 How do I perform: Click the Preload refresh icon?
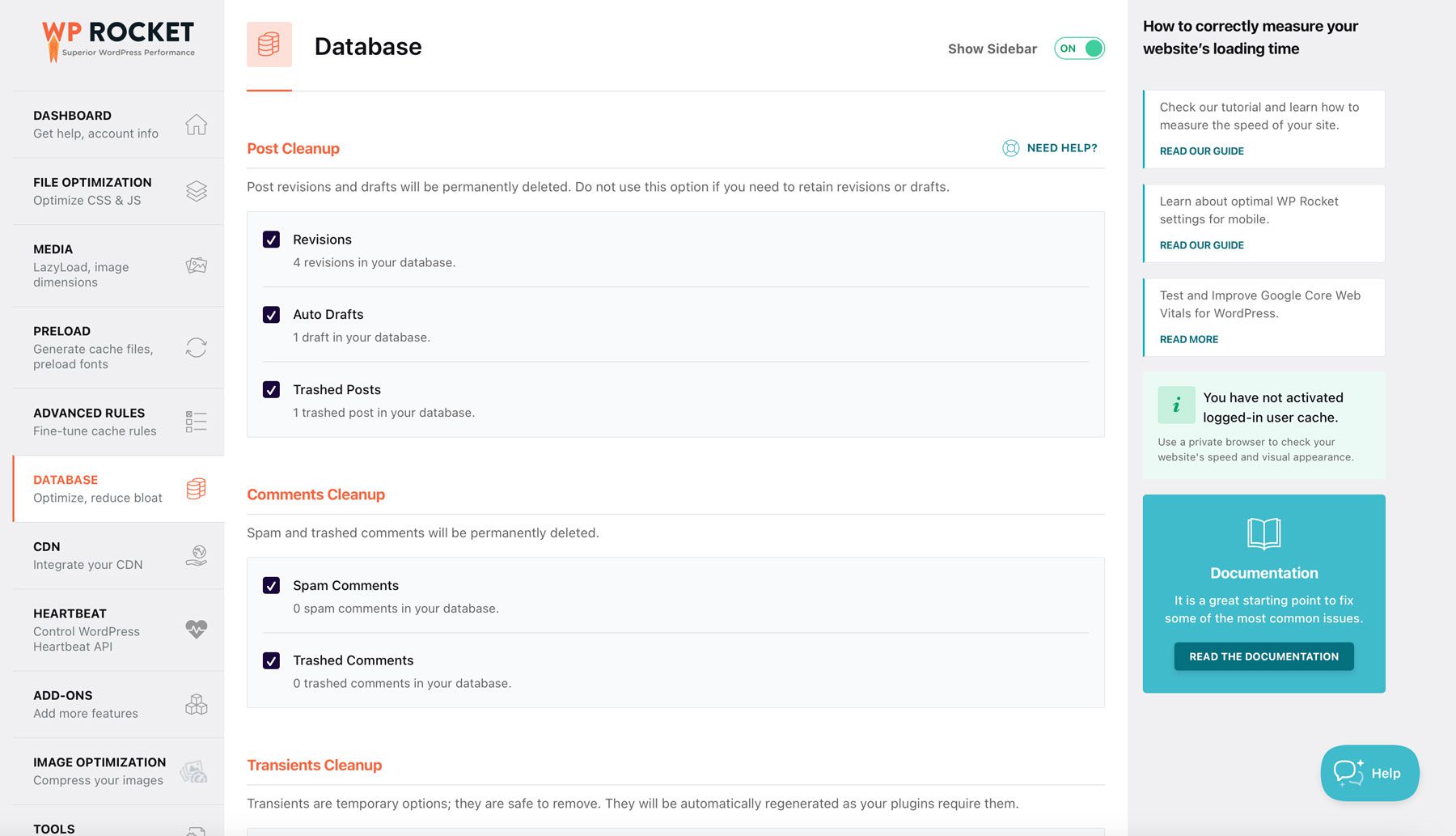pos(196,347)
